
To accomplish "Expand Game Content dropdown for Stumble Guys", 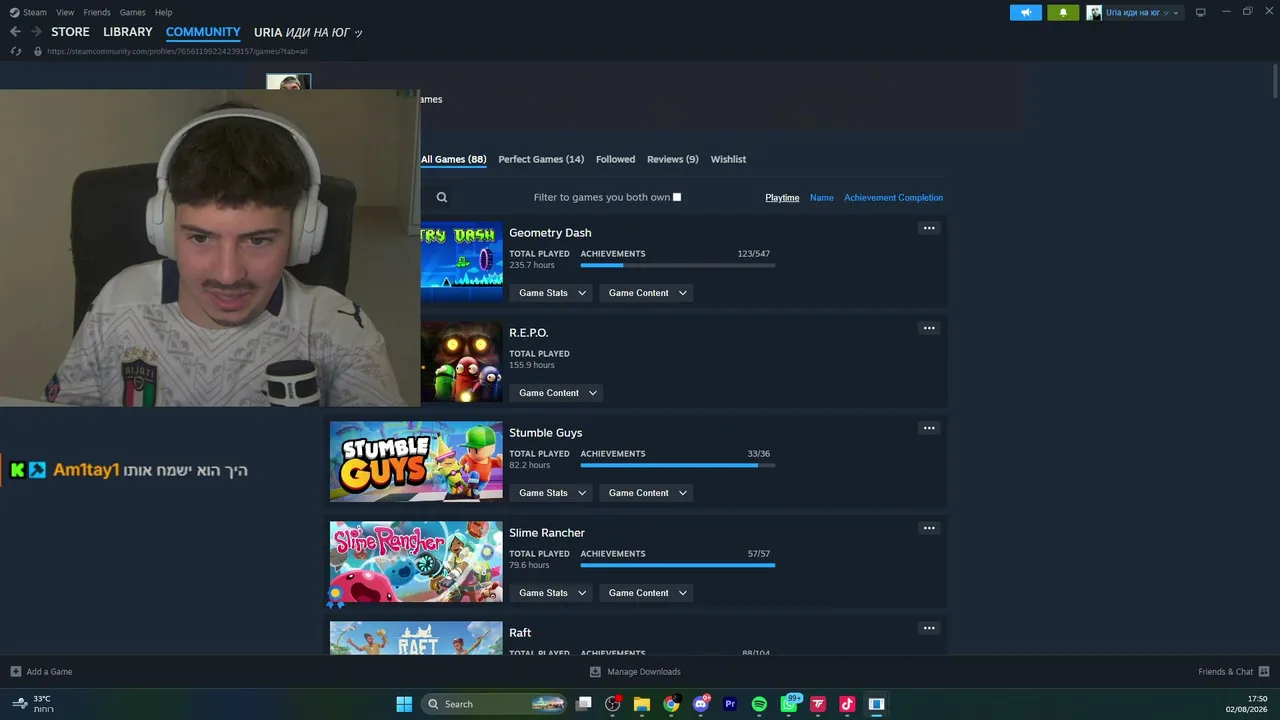I will (648, 493).
